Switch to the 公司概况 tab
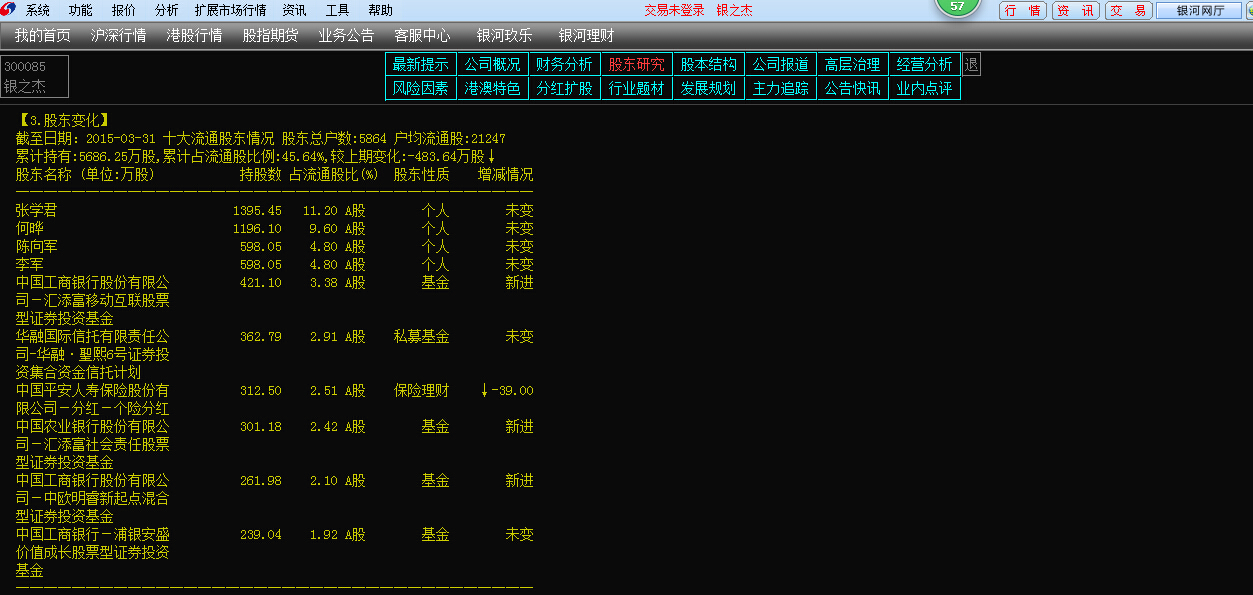This screenshot has height=595, width=1253. point(493,64)
